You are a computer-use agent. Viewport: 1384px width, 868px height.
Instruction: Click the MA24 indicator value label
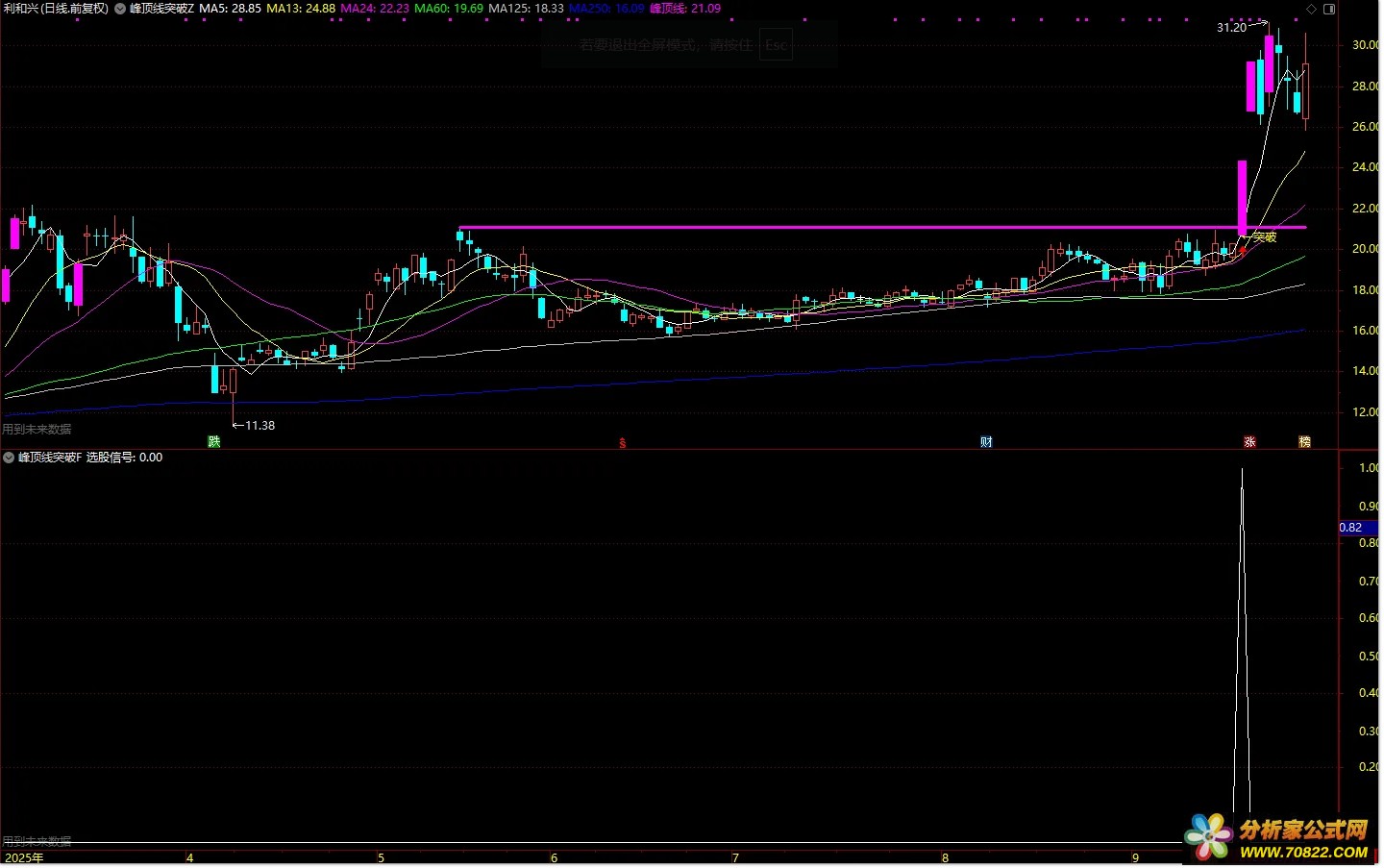click(x=375, y=9)
